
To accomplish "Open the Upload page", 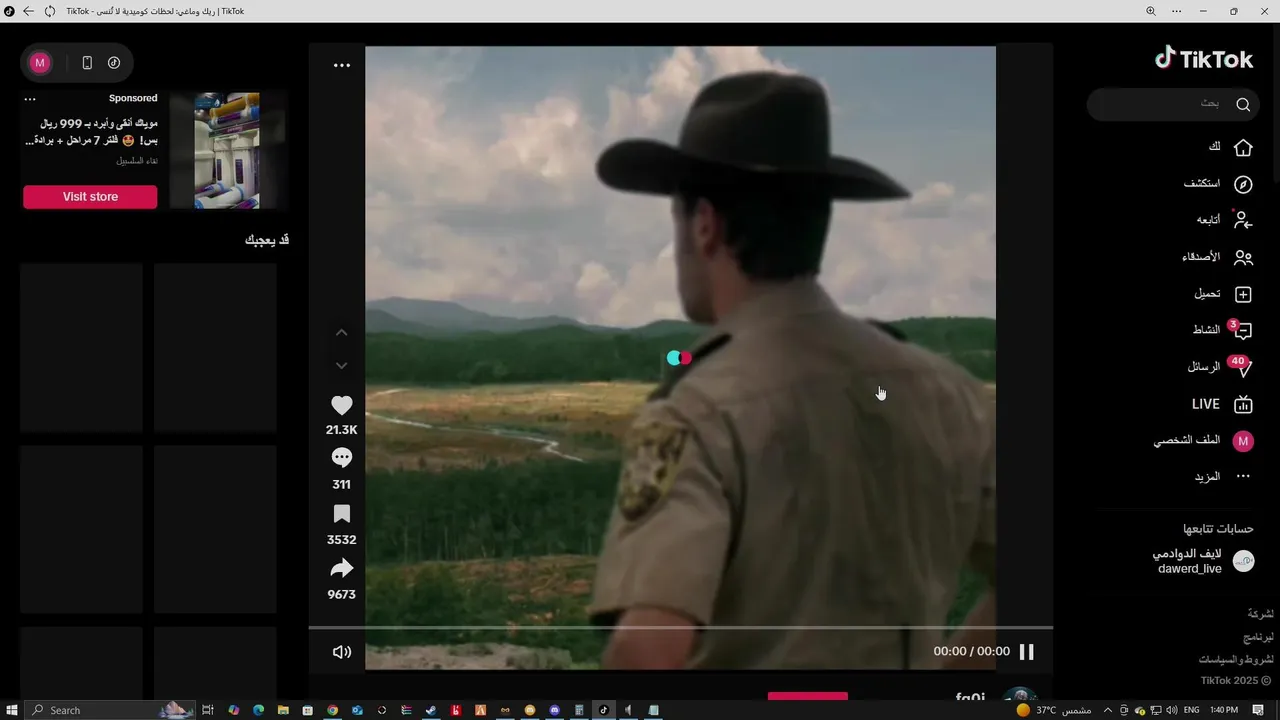I will coord(1223,294).
